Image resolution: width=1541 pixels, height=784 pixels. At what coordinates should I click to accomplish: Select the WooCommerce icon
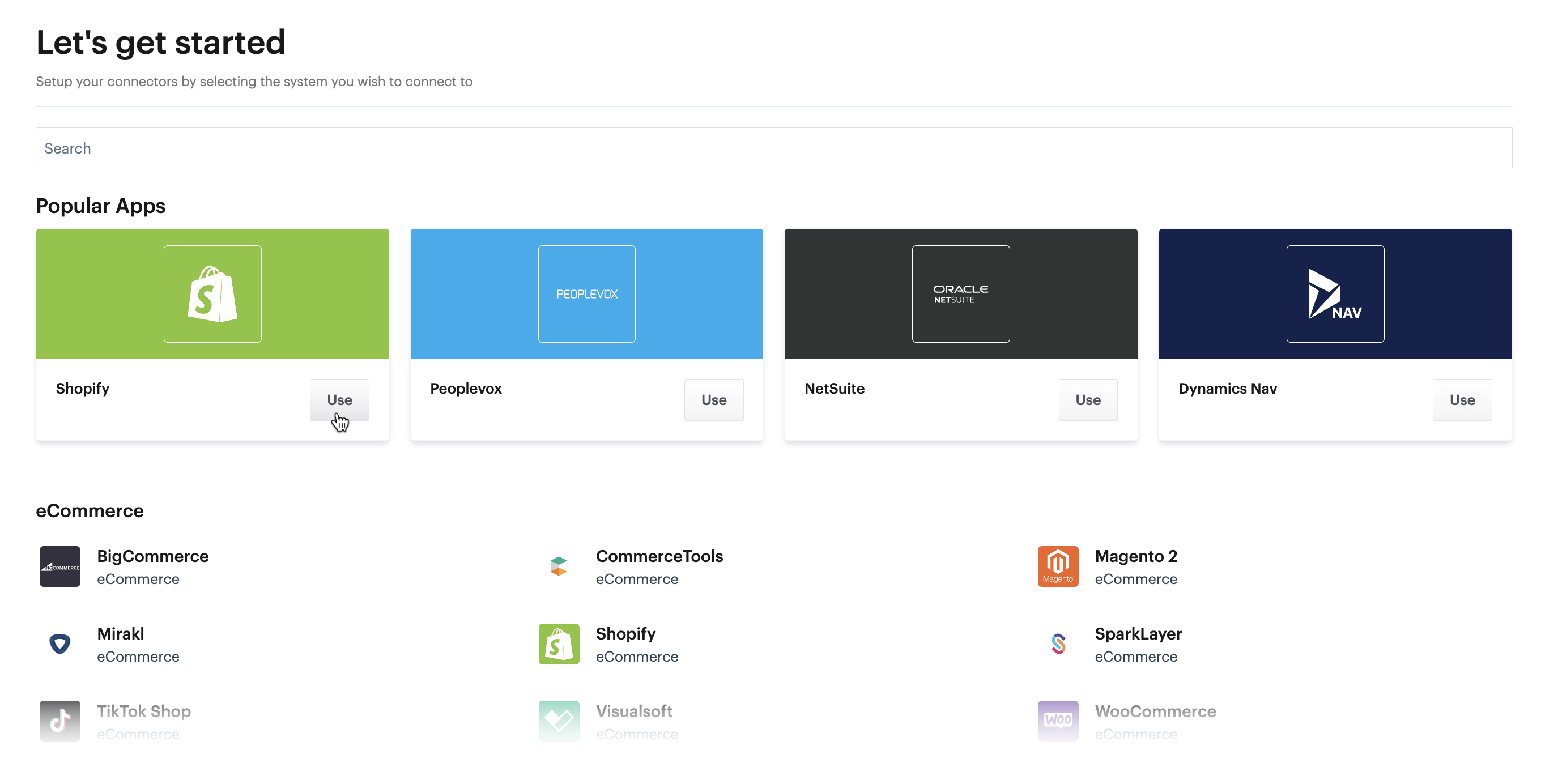point(1058,721)
